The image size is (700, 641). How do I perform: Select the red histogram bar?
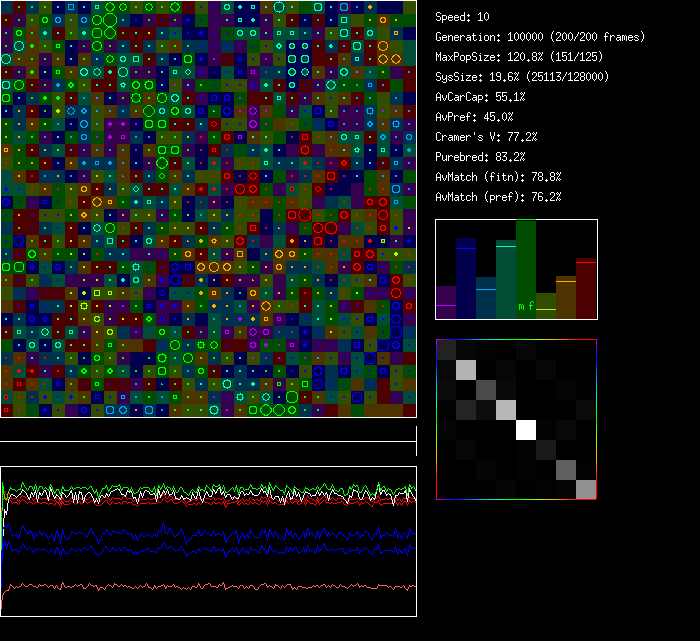click(586, 289)
